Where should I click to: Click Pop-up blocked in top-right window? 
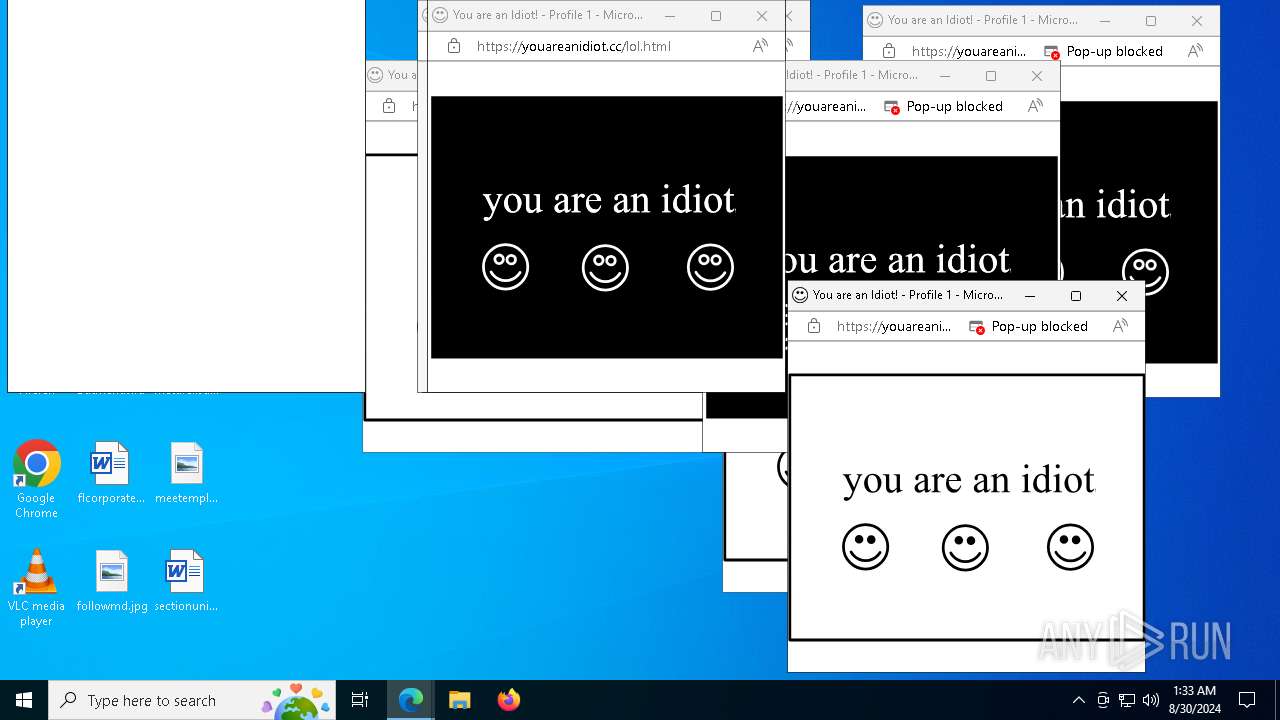pyautogui.click(x=1104, y=51)
